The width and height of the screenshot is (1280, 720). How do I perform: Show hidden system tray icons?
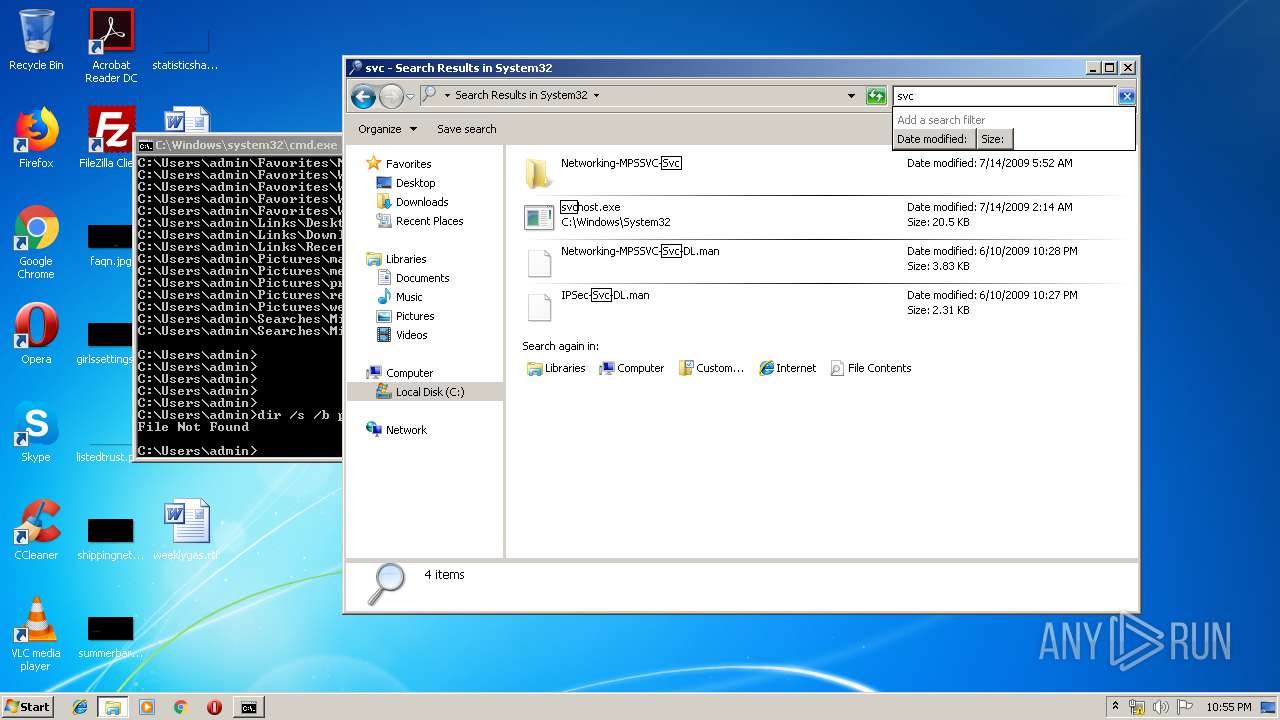tap(1116, 707)
